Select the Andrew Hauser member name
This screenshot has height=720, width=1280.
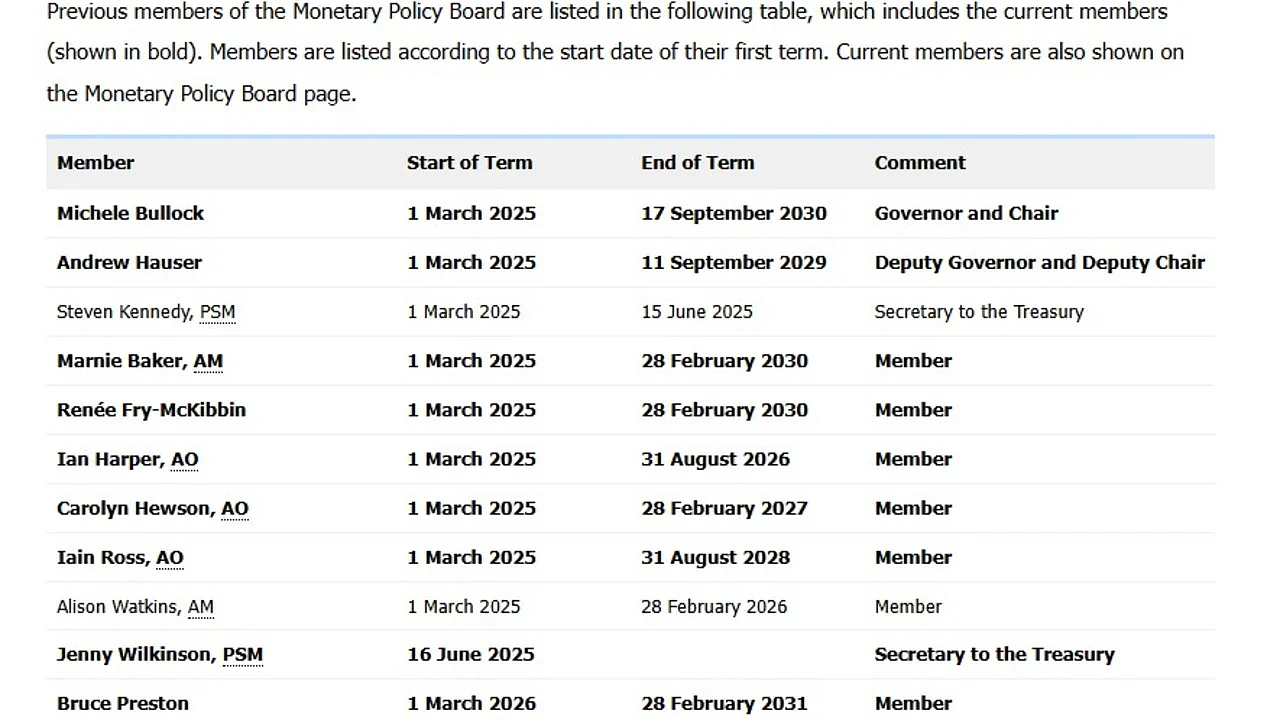coord(129,262)
